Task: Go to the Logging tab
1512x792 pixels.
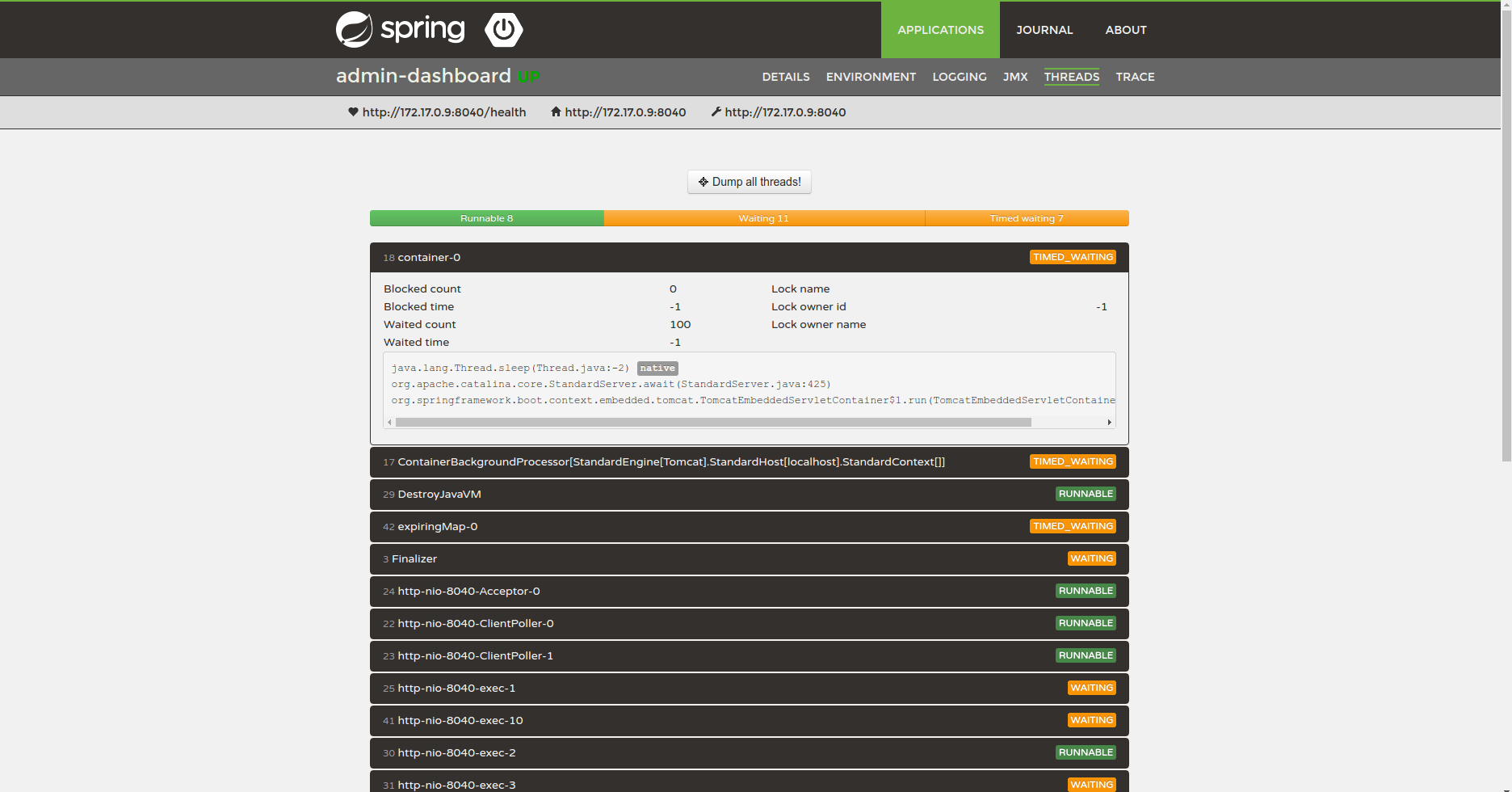Action: click(x=959, y=77)
